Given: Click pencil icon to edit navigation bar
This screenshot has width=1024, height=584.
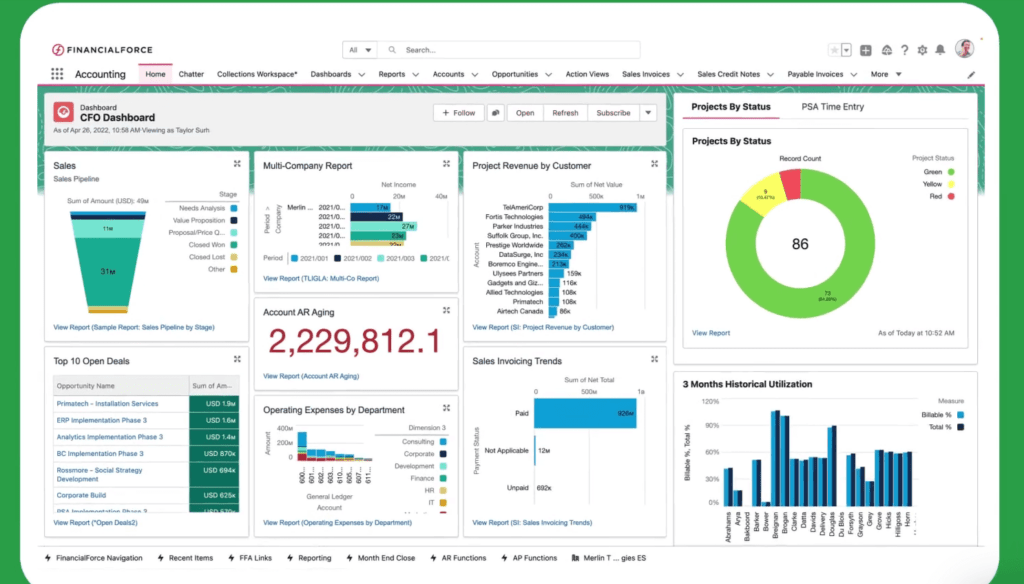Looking at the screenshot, I should tap(971, 75).
